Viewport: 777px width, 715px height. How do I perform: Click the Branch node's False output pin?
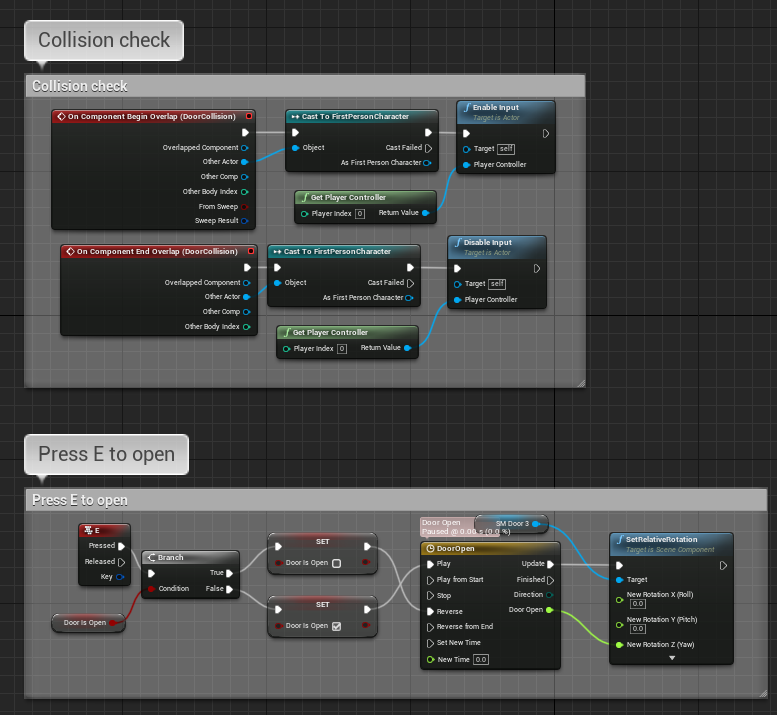tap(229, 589)
